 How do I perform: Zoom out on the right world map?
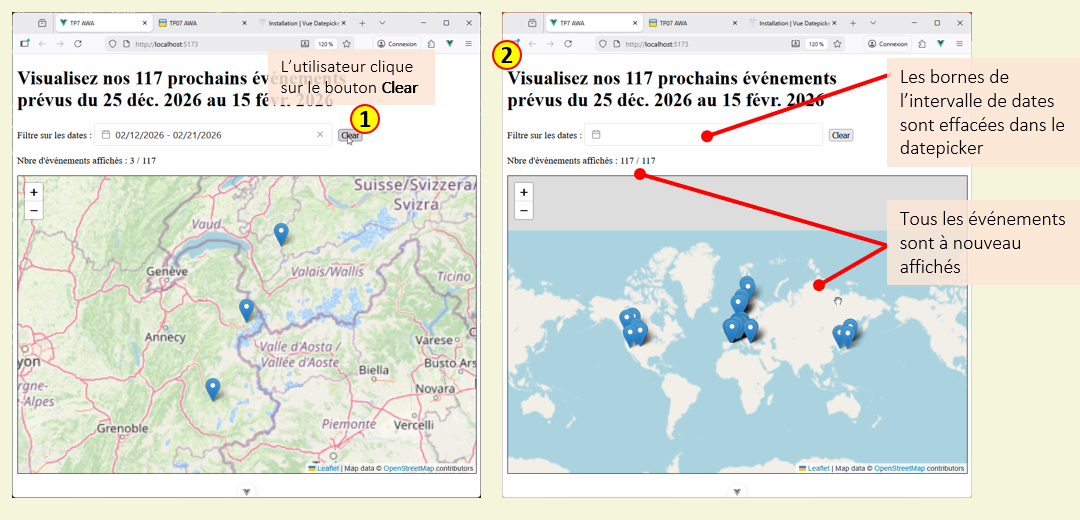[524, 210]
